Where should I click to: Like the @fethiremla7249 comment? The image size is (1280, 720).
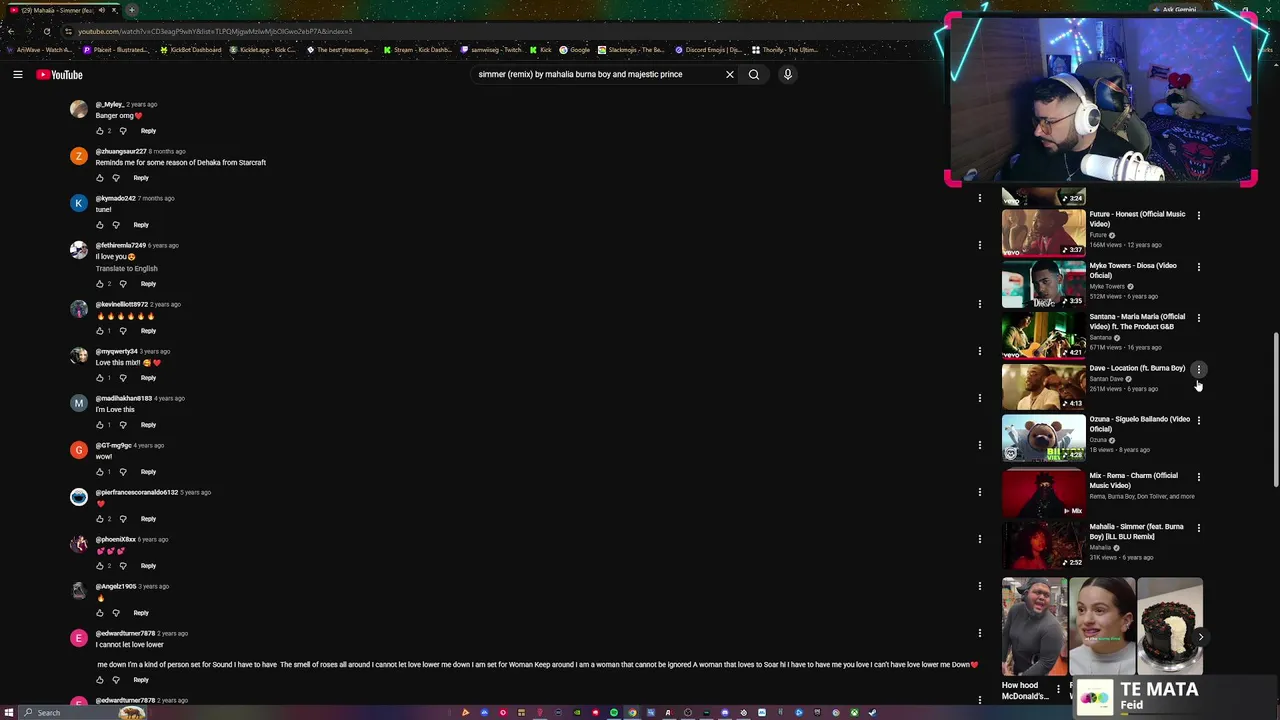tap(100, 284)
